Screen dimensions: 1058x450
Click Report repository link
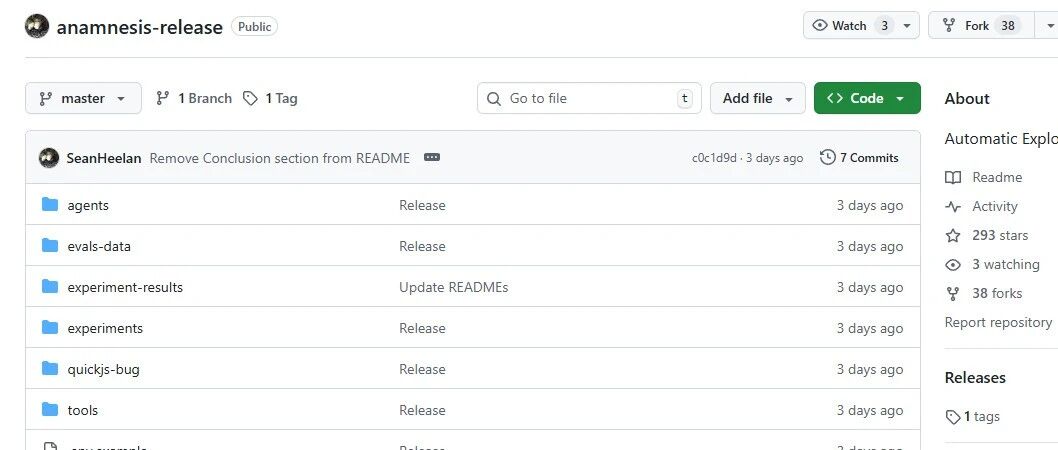998,322
